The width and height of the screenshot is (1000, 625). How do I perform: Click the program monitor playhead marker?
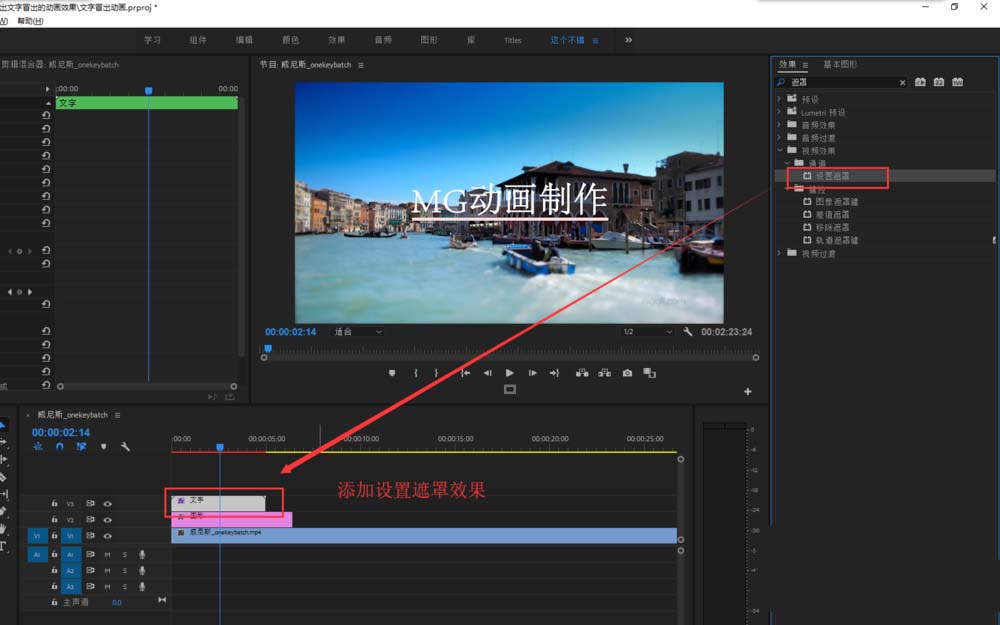(268, 348)
